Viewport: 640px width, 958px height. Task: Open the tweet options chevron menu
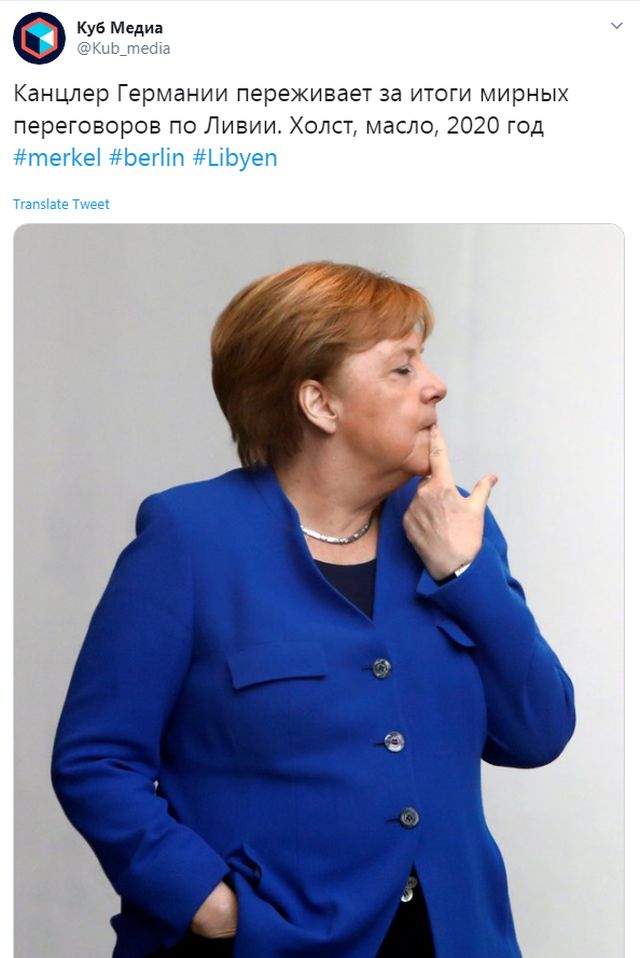click(x=617, y=26)
